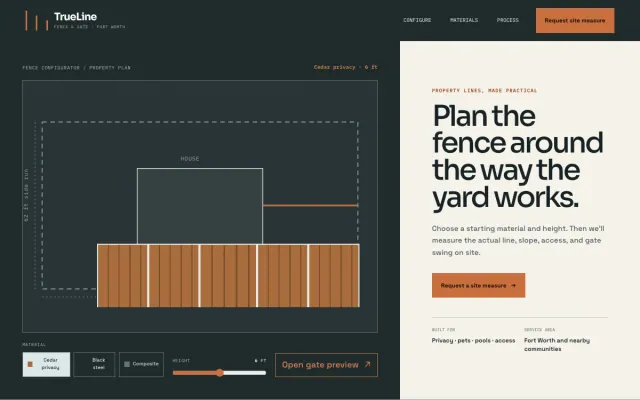Viewport: 640px width, 400px height.
Task: Select the Cedar privacy material option
Action: tap(46, 364)
